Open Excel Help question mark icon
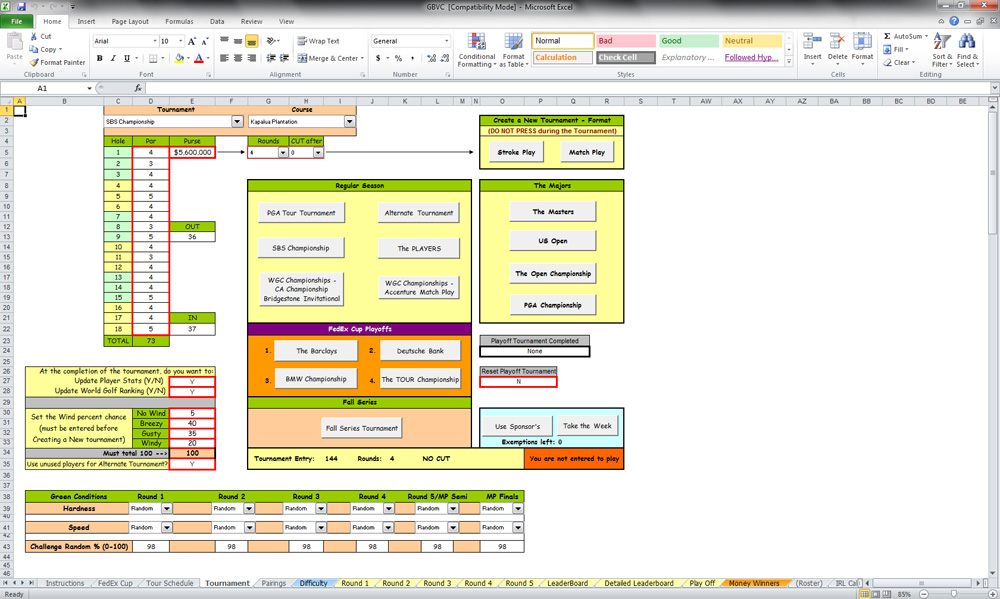1000x599 pixels. pos(954,21)
